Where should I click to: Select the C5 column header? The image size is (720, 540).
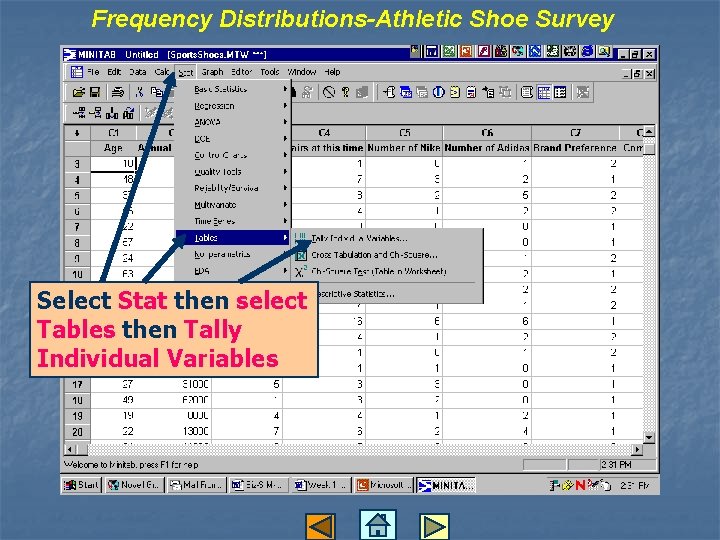pos(404,133)
